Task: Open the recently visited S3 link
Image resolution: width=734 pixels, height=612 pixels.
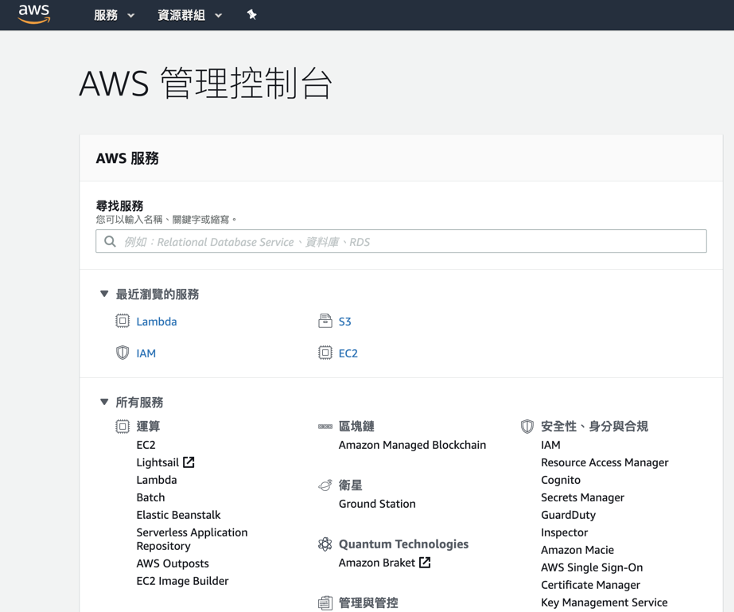Action: click(x=345, y=322)
